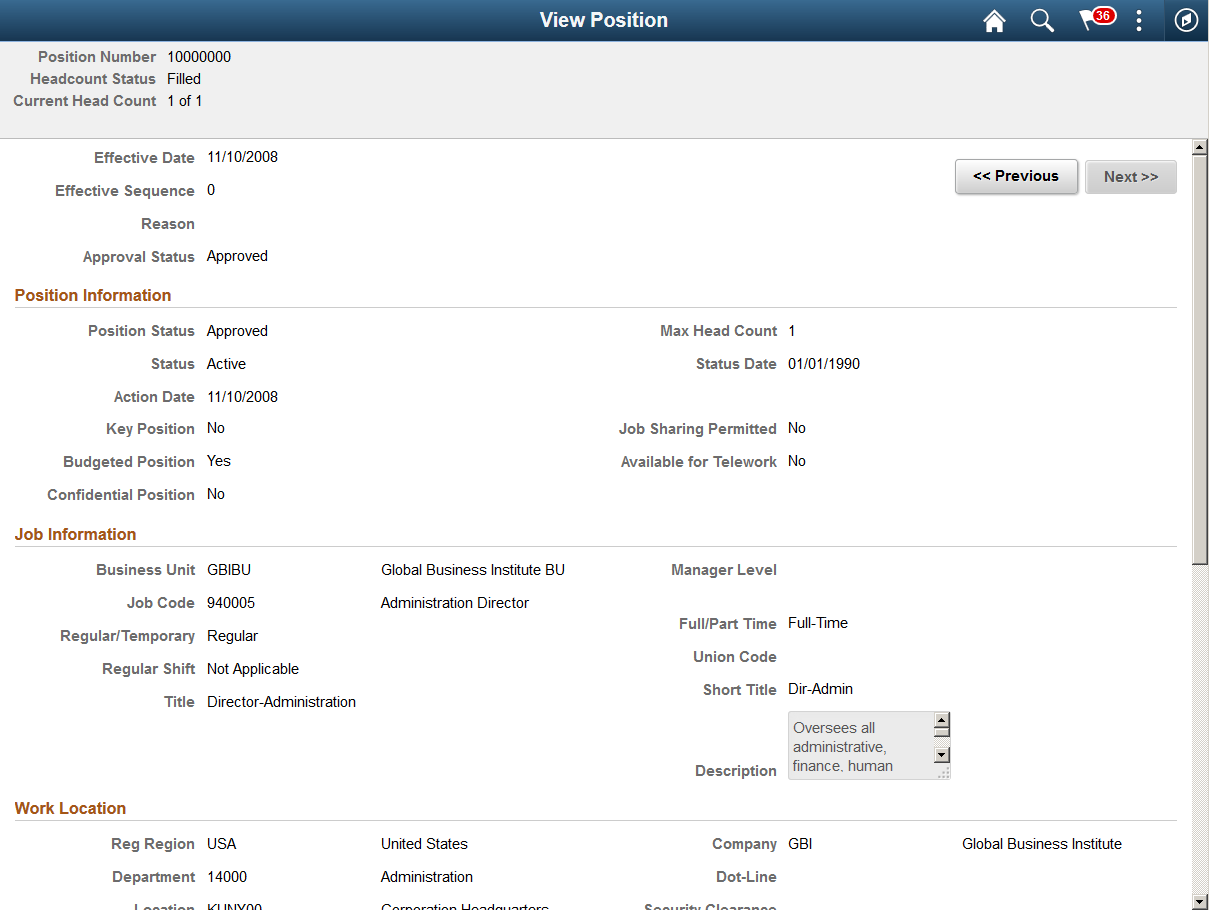The width and height of the screenshot is (1209, 910).
Task: Open the NavBar compass icon
Action: 1187,21
